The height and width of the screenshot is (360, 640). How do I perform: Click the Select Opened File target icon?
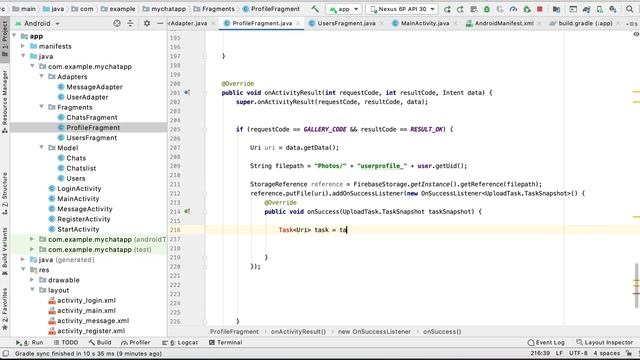[x=117, y=23]
